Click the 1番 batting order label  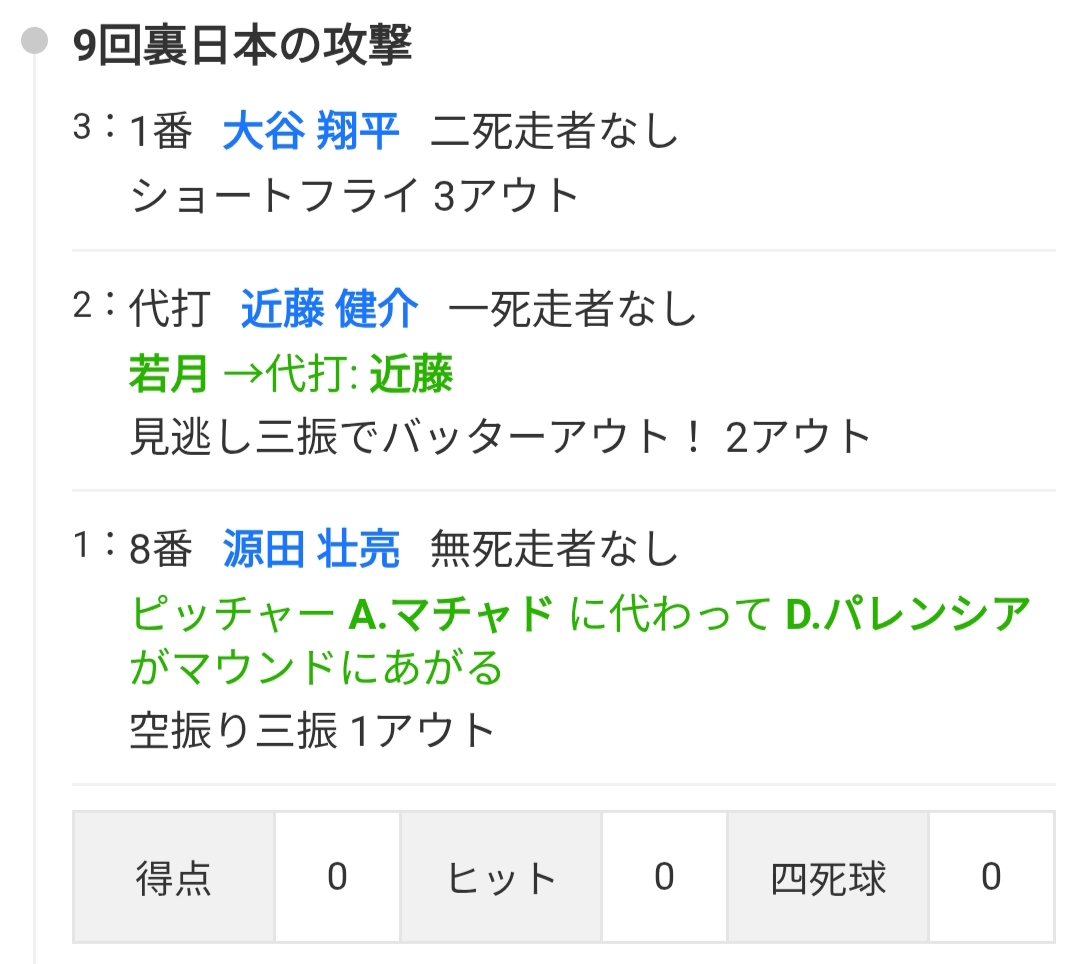(160, 132)
